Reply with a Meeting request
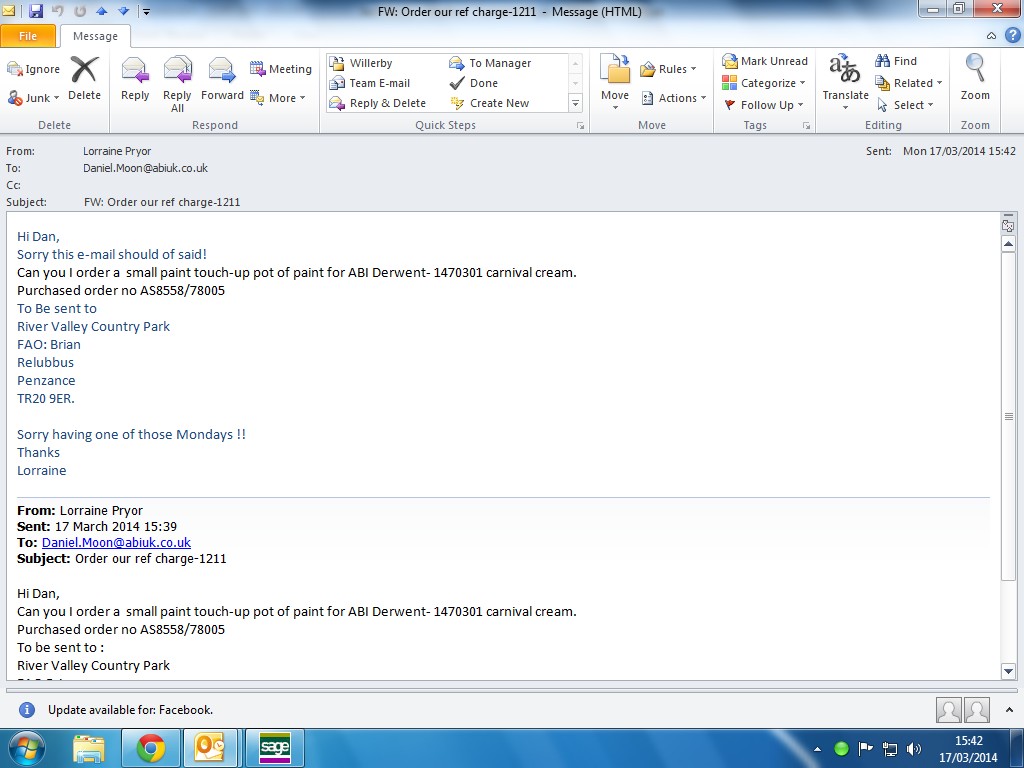 (280, 69)
